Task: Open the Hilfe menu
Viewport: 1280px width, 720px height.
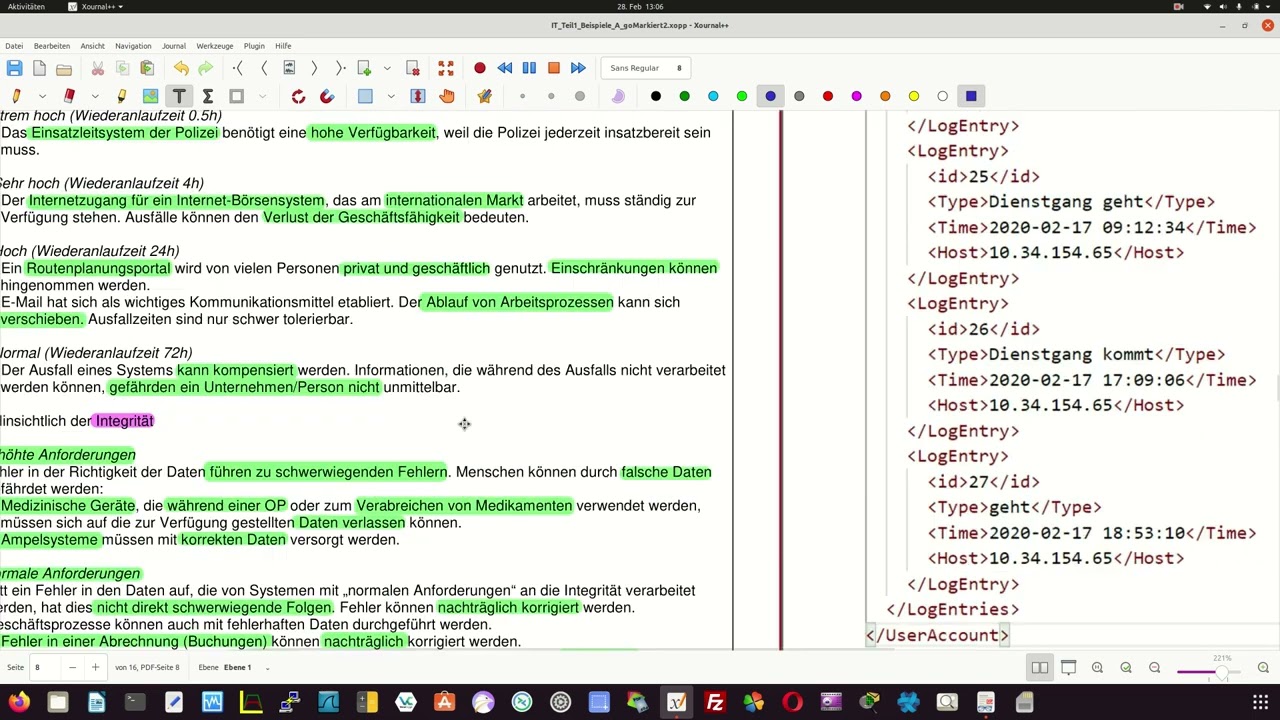Action: pyautogui.click(x=283, y=46)
